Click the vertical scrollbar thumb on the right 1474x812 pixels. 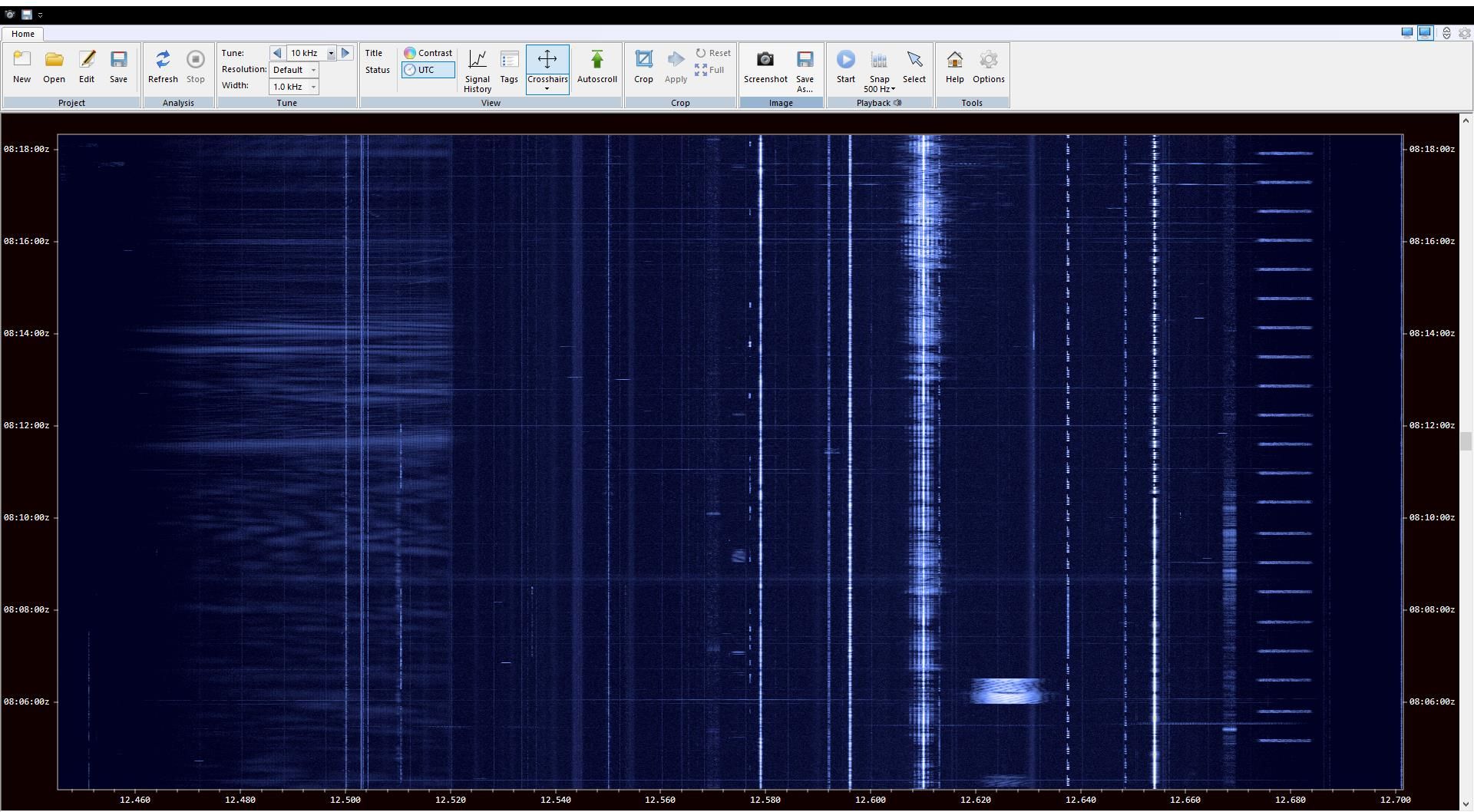pos(1465,441)
